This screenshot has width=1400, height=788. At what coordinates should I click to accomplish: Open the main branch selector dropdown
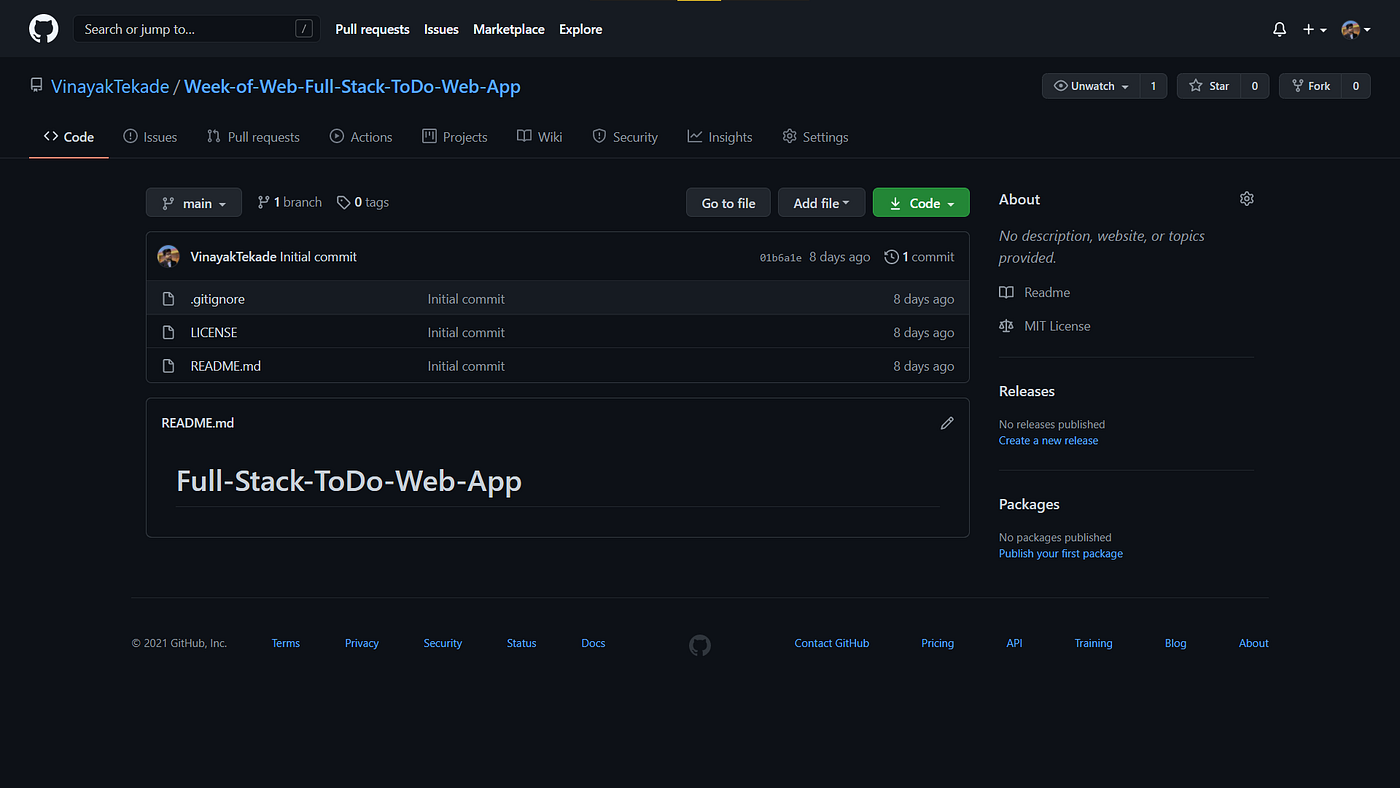193,202
